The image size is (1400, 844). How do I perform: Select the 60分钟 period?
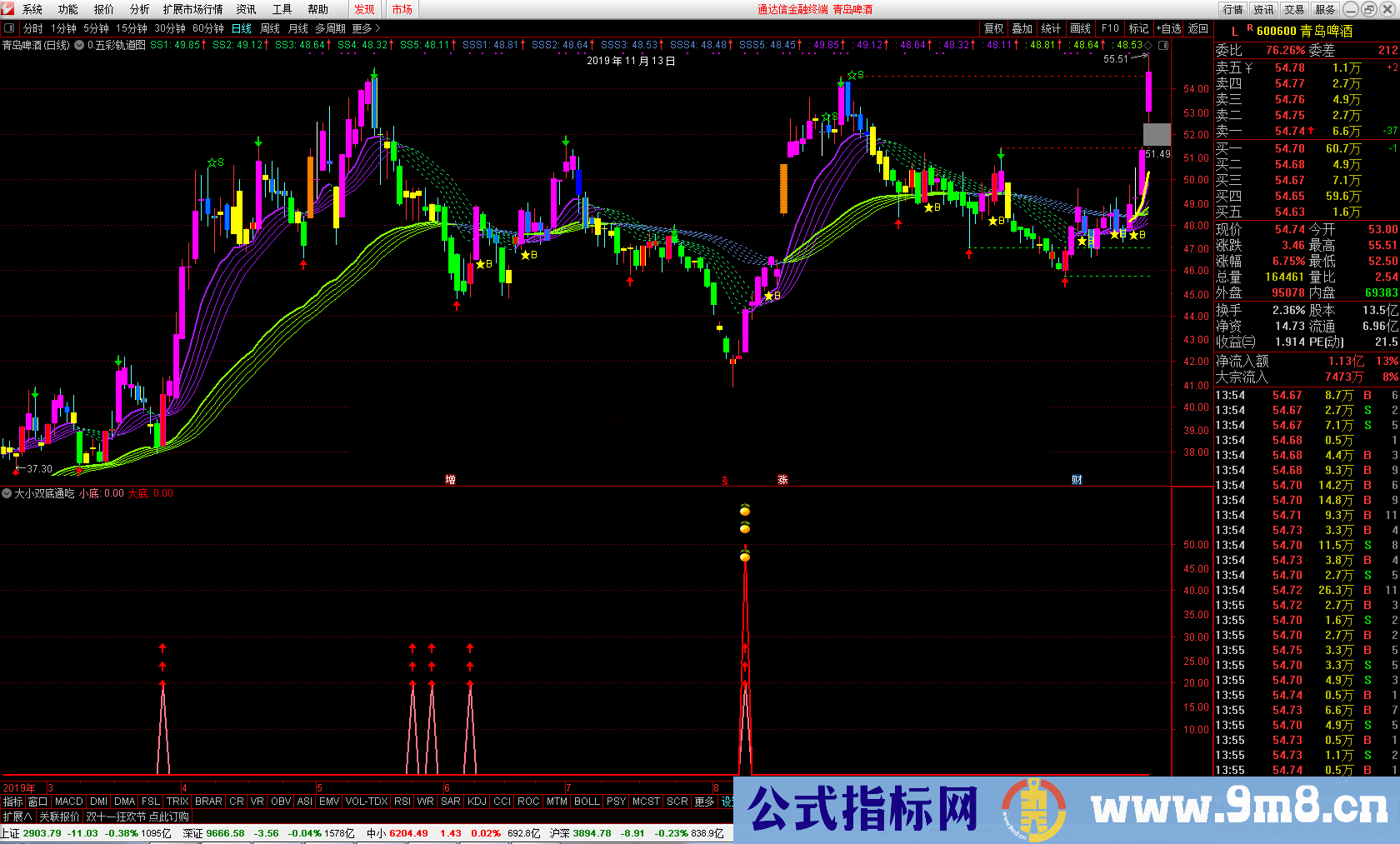coord(208,28)
